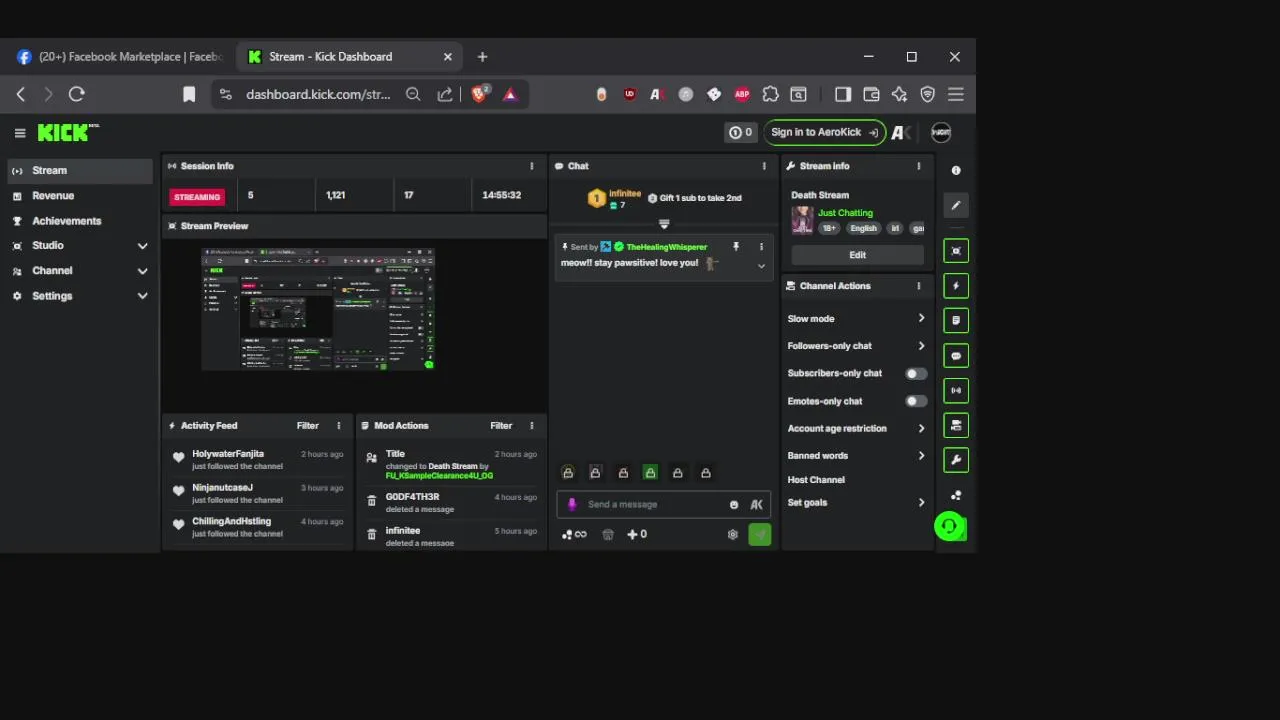
Task: Click the Brave Shields lion icon
Action: click(x=479, y=94)
